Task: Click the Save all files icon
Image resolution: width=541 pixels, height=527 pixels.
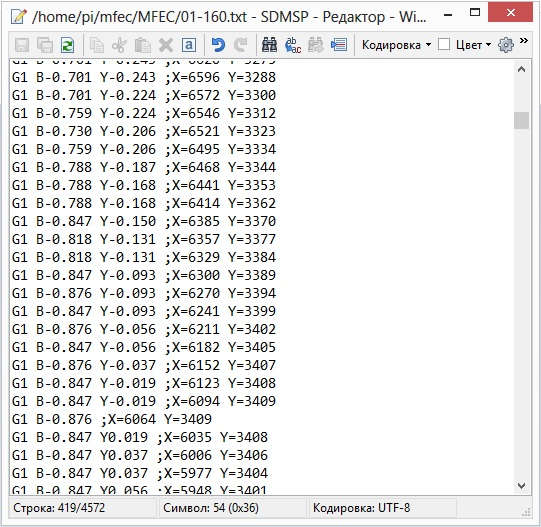Action: 45,45
